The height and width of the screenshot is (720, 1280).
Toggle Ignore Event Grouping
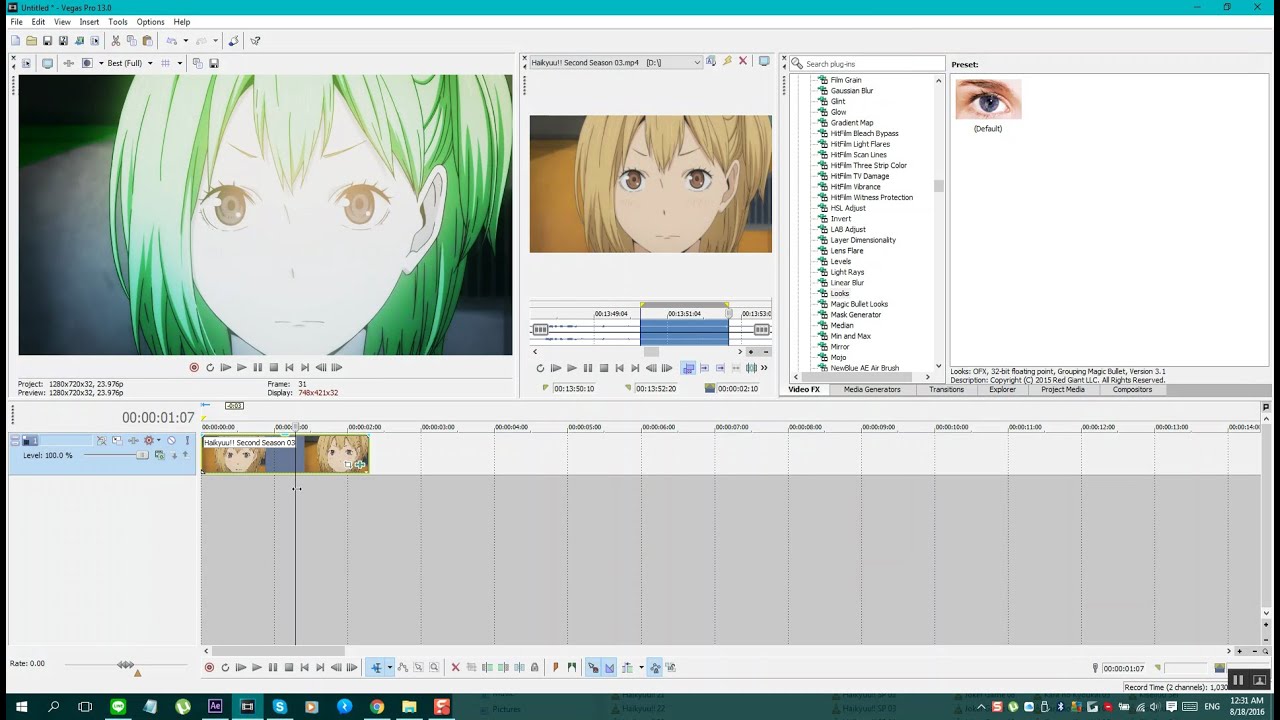coord(671,667)
